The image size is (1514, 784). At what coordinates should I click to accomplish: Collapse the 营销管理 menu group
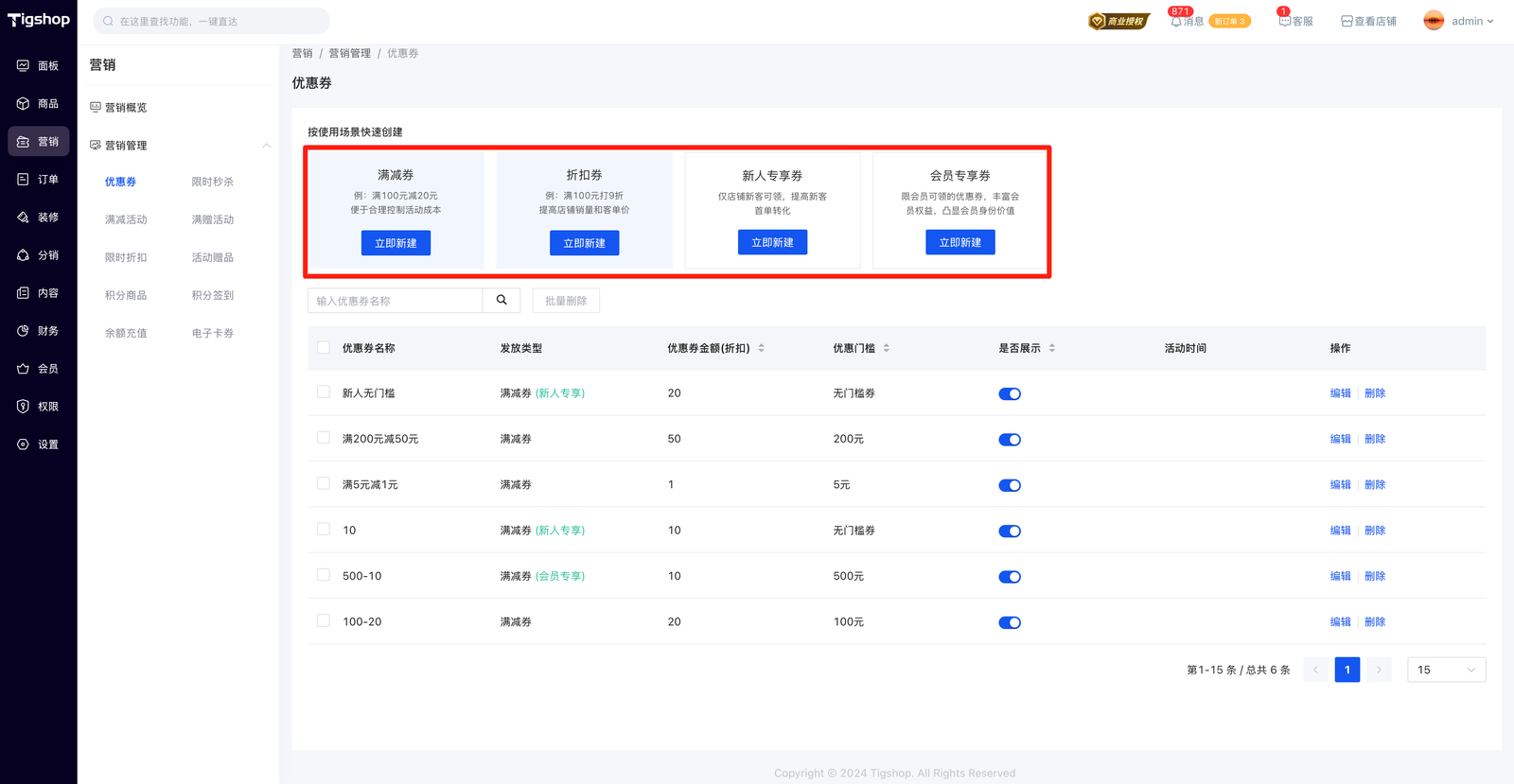(266, 146)
